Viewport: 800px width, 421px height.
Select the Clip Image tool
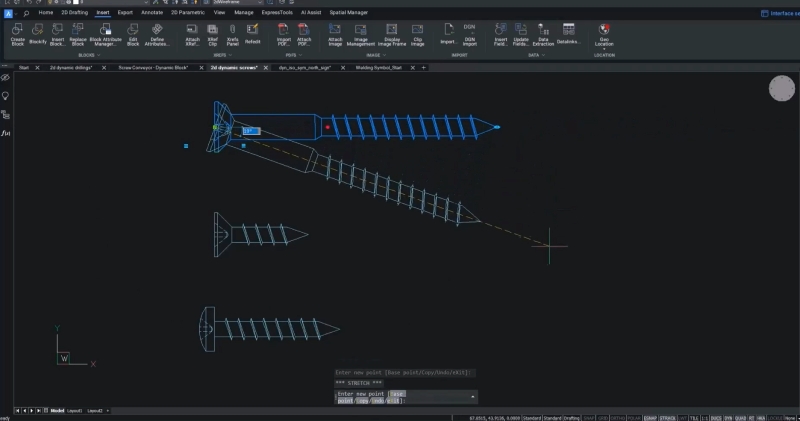pyautogui.click(x=417, y=35)
